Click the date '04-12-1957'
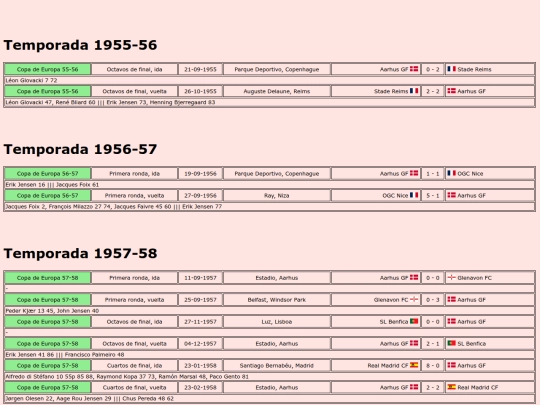 coord(200,344)
